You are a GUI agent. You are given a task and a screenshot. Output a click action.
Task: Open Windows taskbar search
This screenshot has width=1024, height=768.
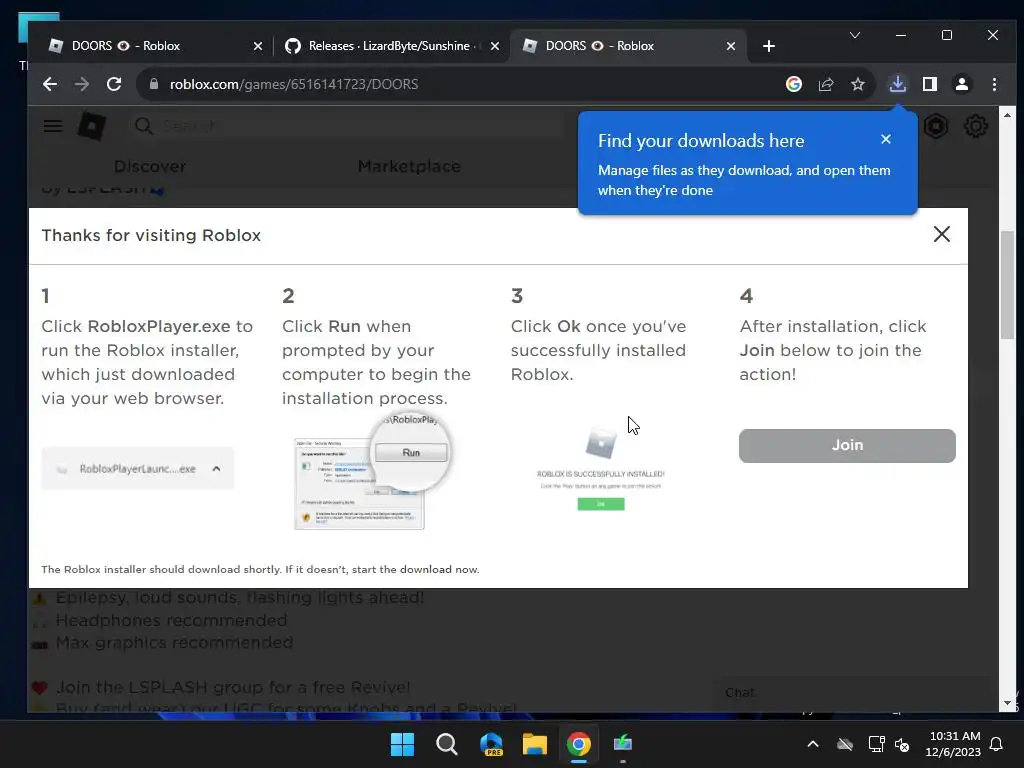[x=447, y=744]
